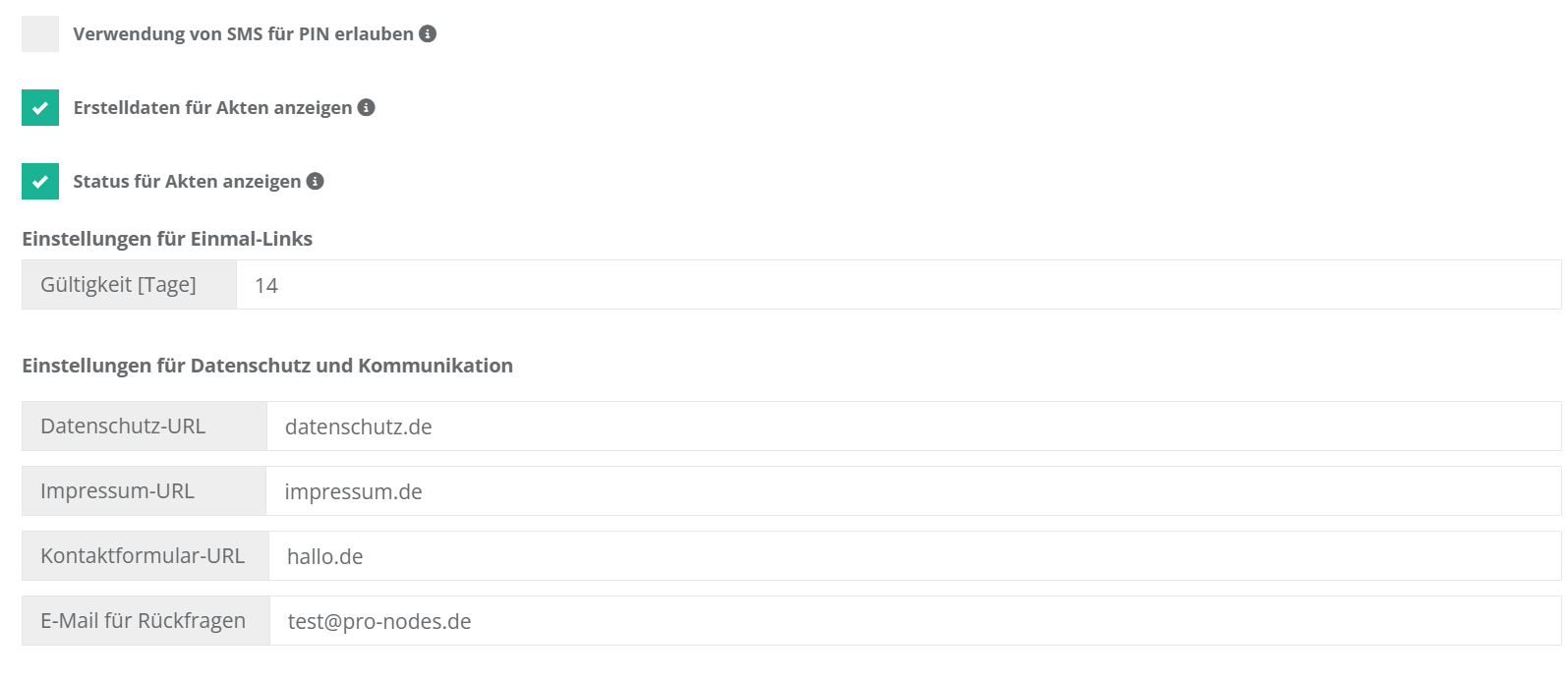Uncheck Erstelldaten für Akten anzeigen checkbox
Screen dimensions: 1568x682
click(x=40, y=108)
